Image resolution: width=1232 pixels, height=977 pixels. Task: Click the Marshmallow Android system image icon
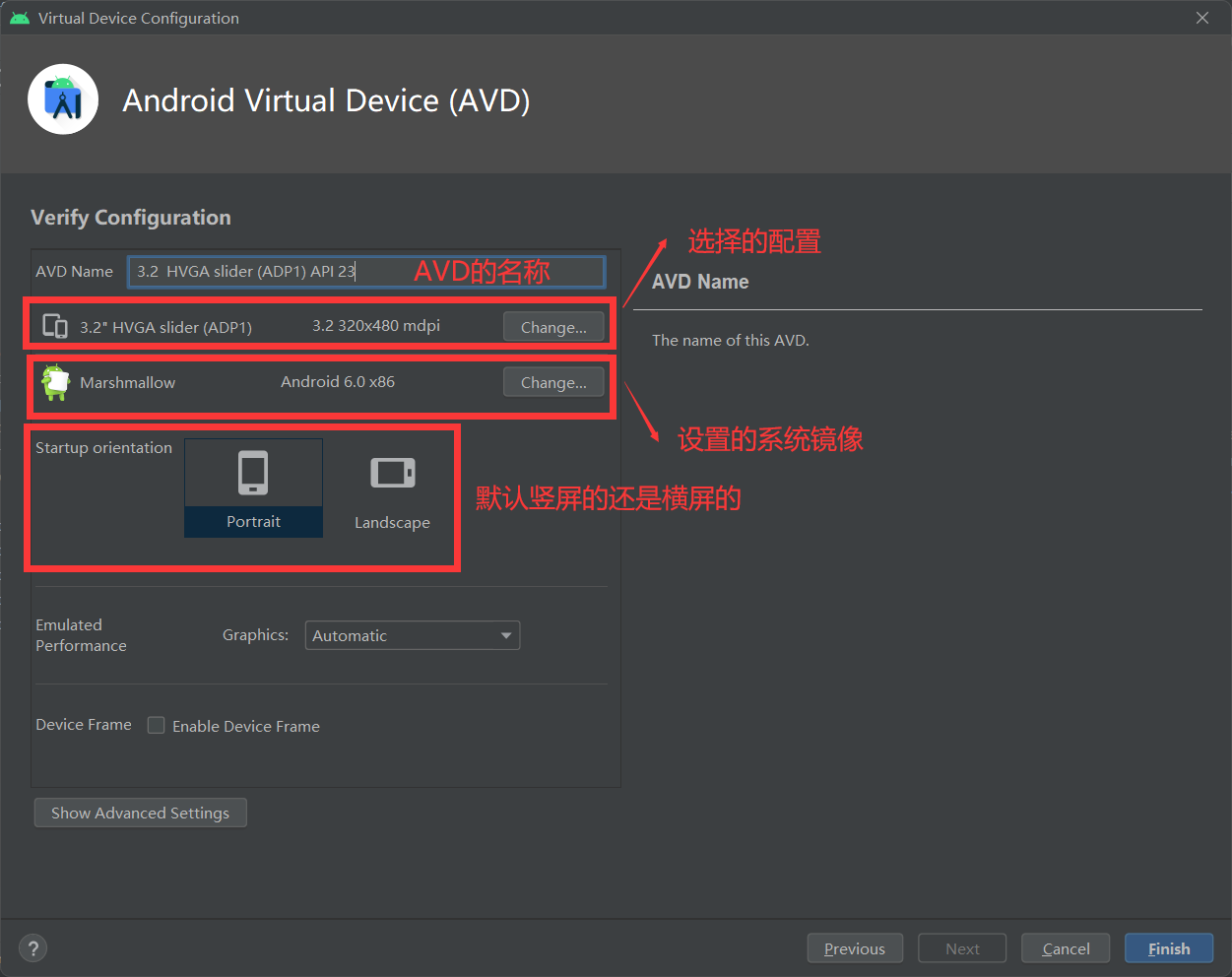click(x=55, y=382)
